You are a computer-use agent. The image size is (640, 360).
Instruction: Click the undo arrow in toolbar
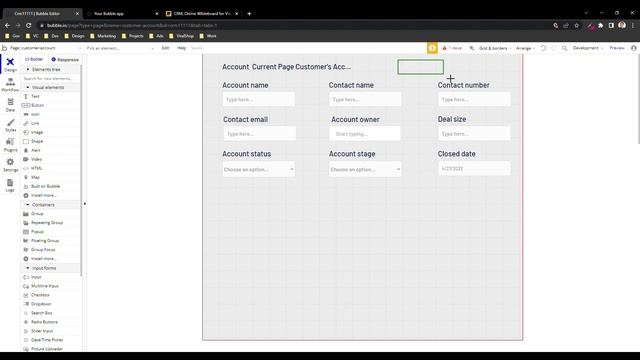(543, 48)
